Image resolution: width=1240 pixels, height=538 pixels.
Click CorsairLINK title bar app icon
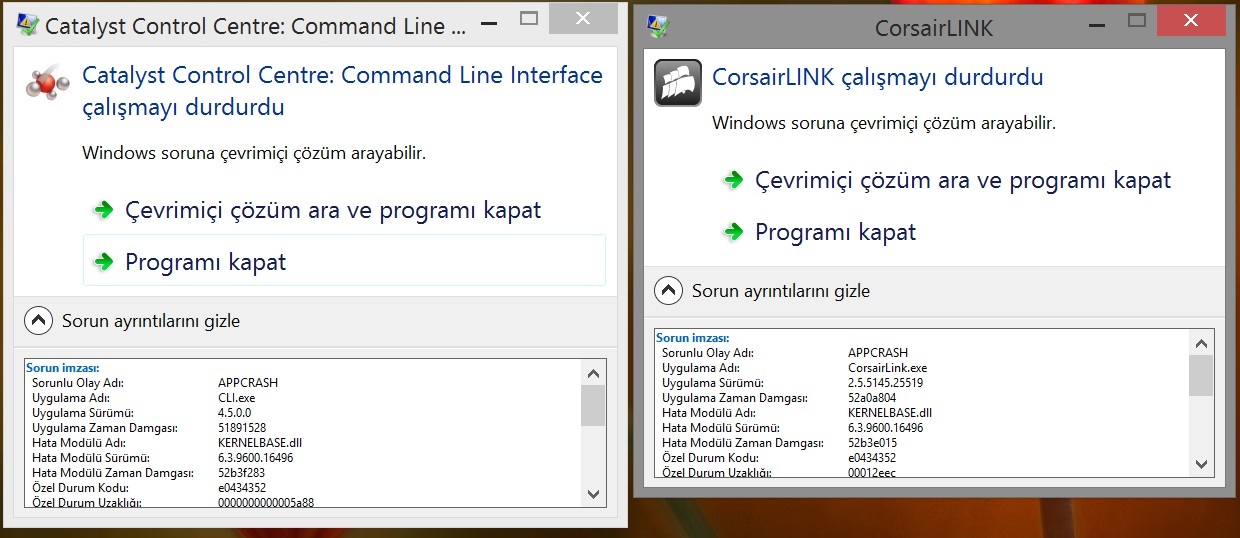656,26
